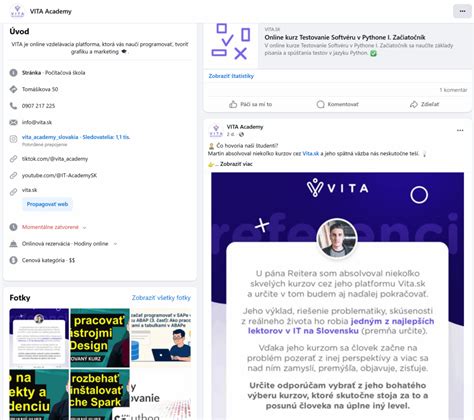Expand the Onlinová rezervácia dropdown arrow
474x420 pixels.
click(115, 244)
